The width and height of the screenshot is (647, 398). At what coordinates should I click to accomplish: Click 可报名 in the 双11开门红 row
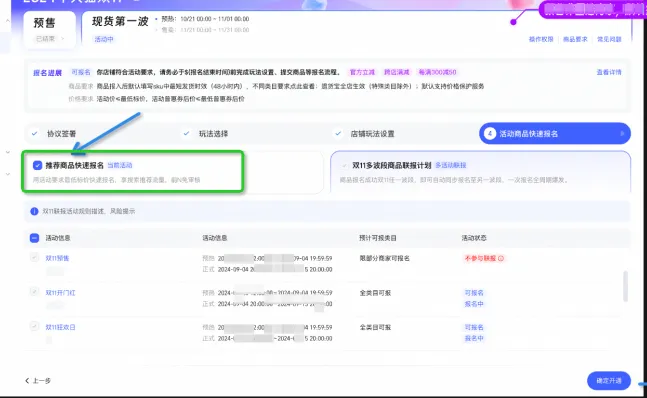tap(474, 293)
